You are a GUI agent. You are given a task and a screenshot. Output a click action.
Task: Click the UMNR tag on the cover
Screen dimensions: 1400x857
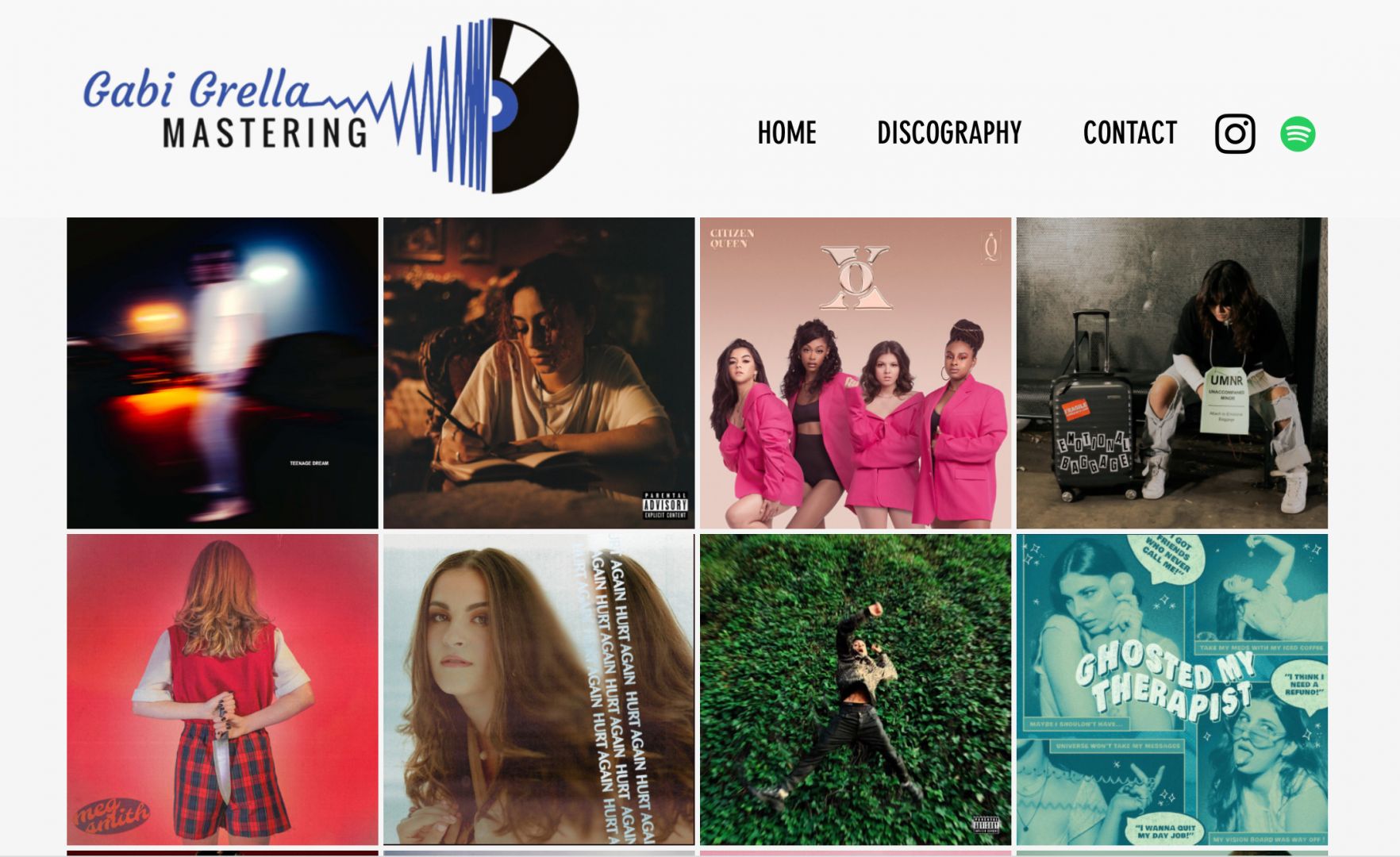1227,400
